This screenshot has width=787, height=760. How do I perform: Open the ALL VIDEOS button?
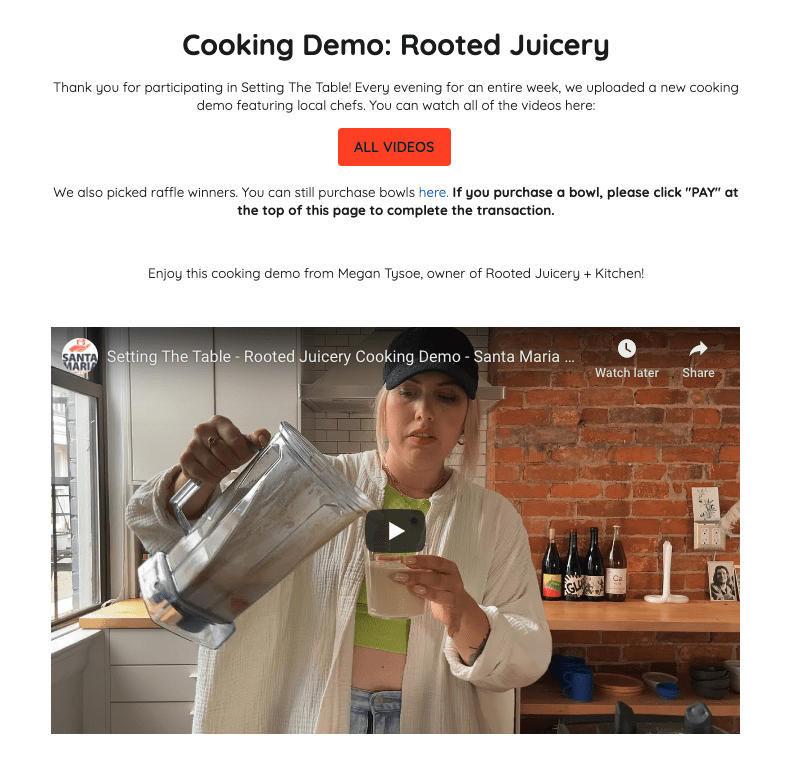(394, 147)
